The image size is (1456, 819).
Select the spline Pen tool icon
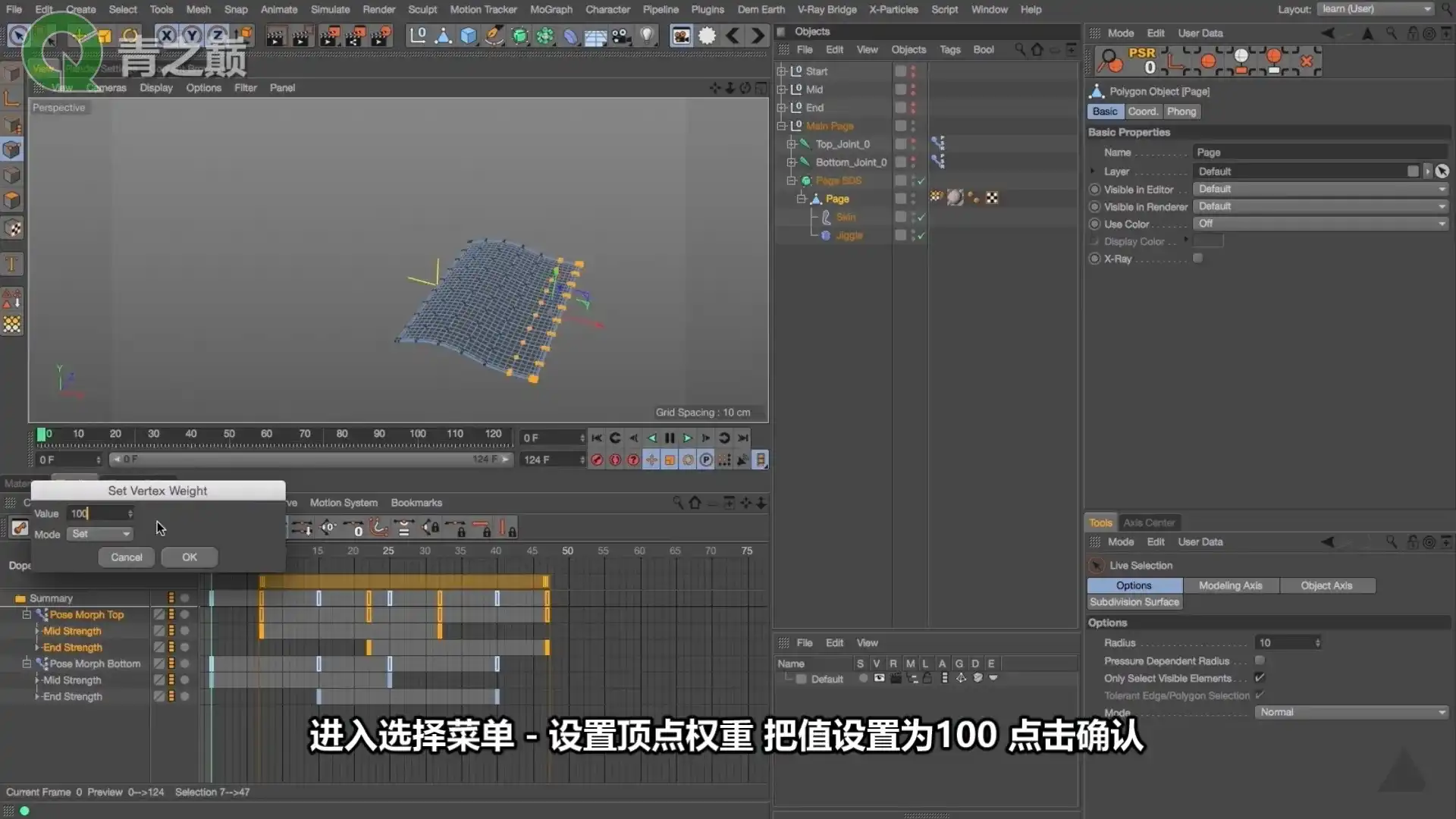494,36
